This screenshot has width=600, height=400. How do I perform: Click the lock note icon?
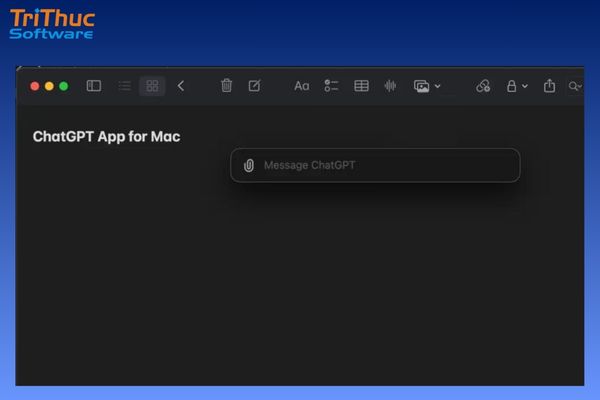511,86
